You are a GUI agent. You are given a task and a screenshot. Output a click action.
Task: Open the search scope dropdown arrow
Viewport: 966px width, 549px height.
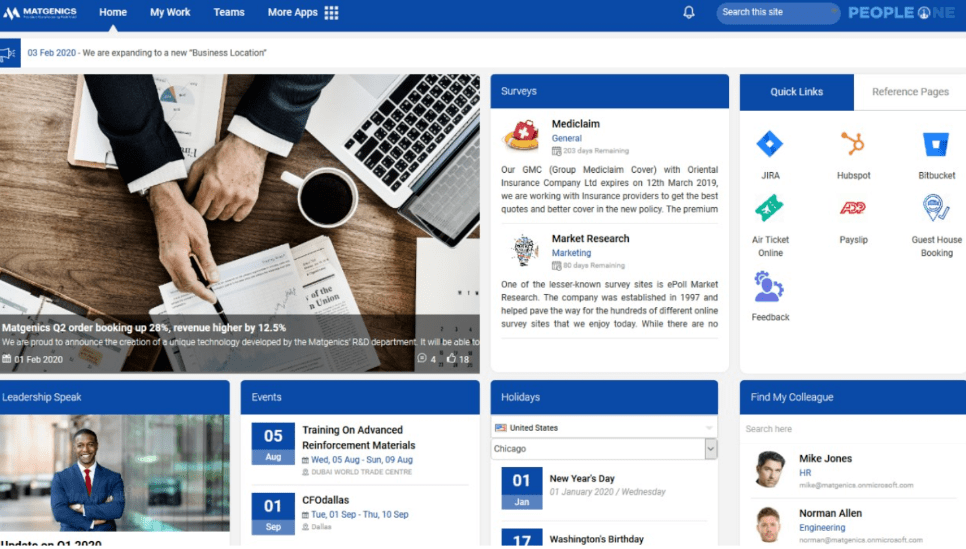834,12
